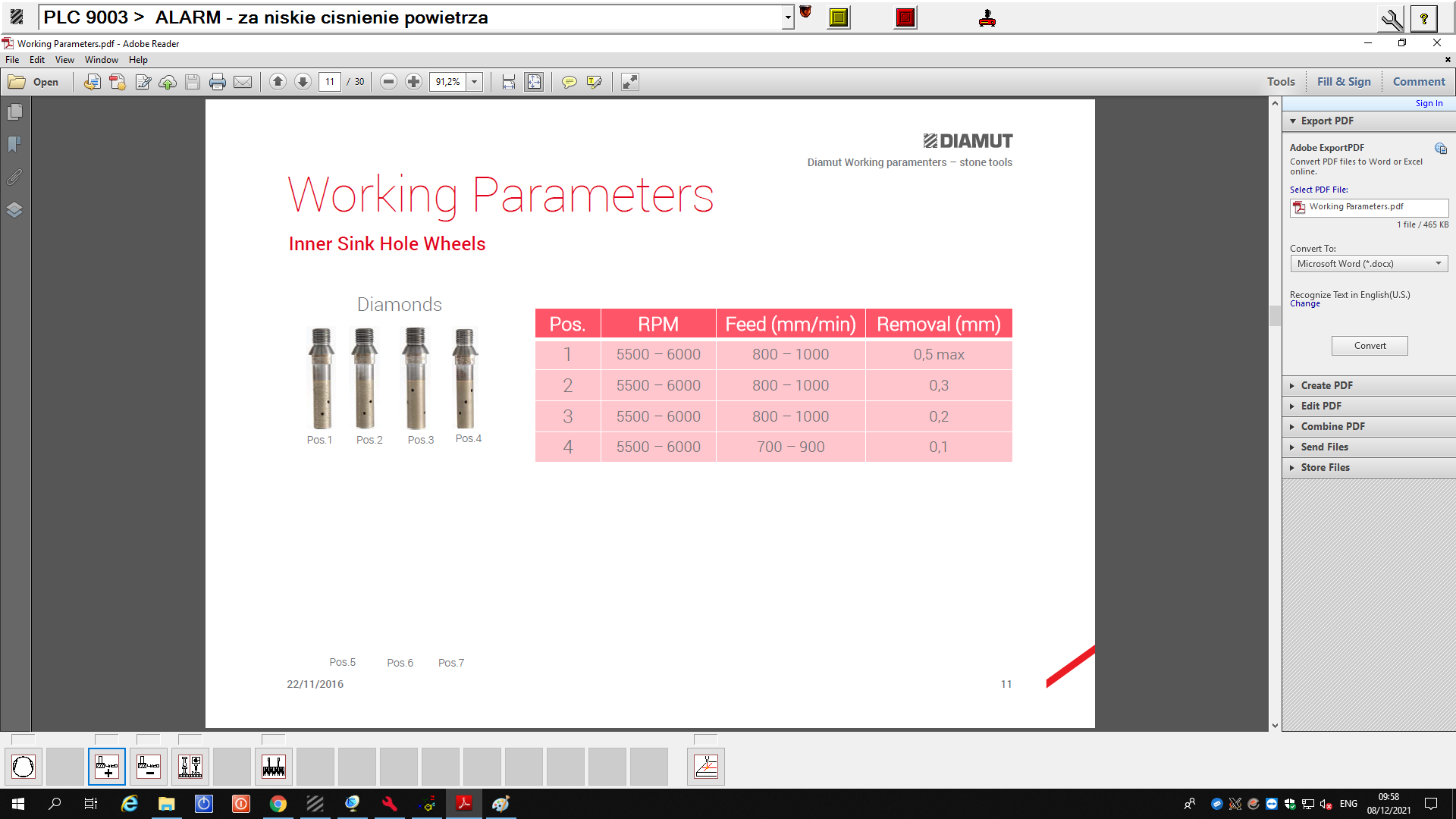Viewport: 1456px width, 819px height.
Task: Expand the Create PDF section
Action: pos(1326,385)
